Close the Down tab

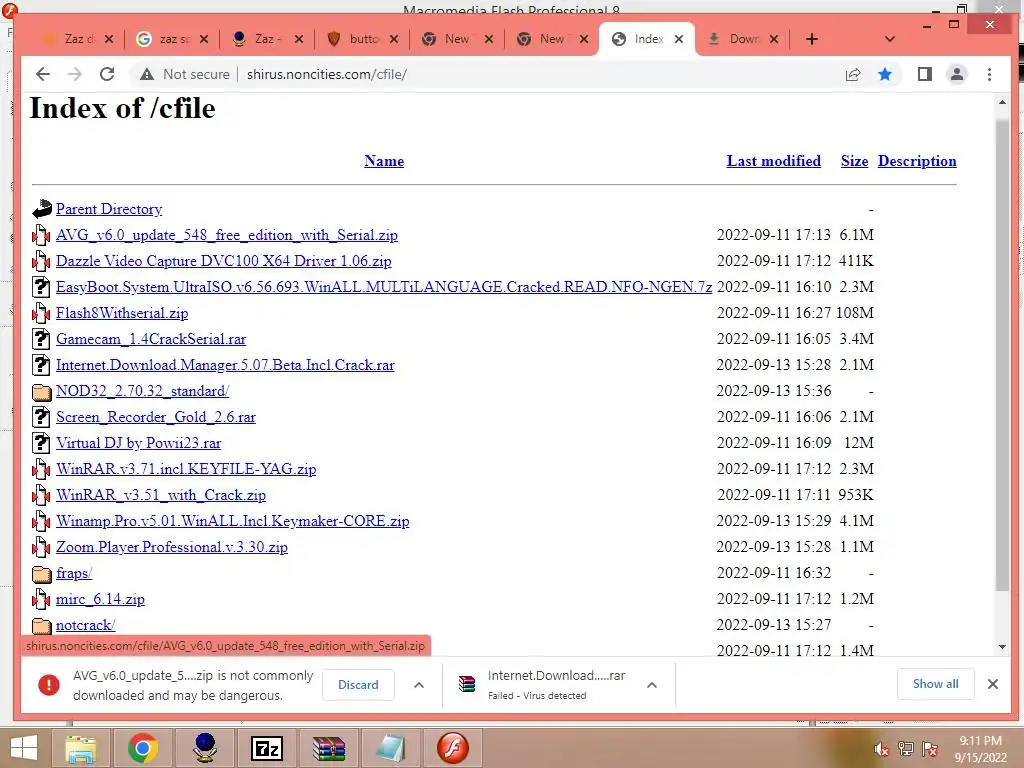tap(774, 39)
